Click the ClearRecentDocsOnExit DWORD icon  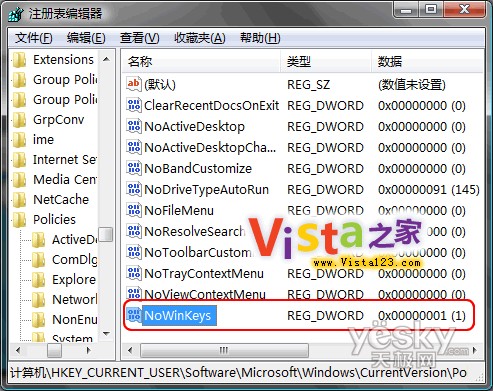click(134, 105)
